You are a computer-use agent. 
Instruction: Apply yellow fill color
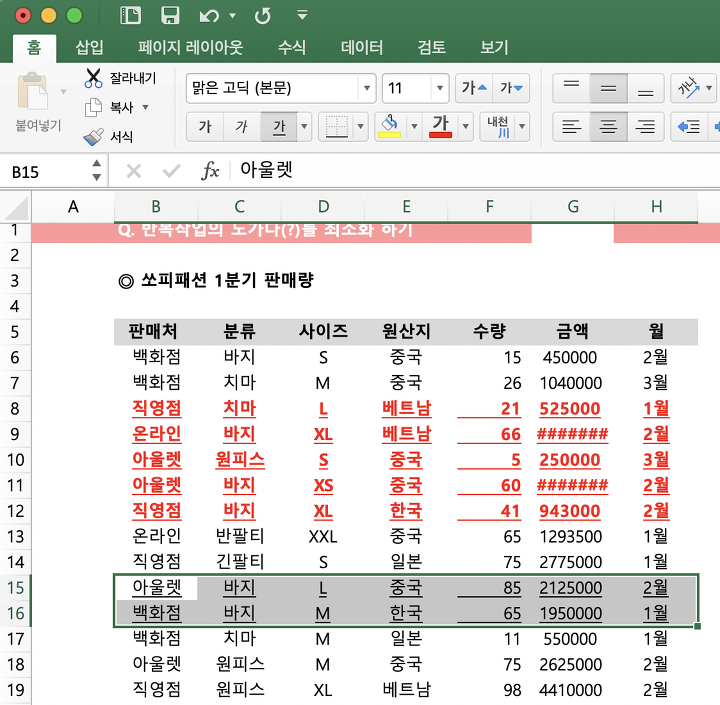[389, 126]
